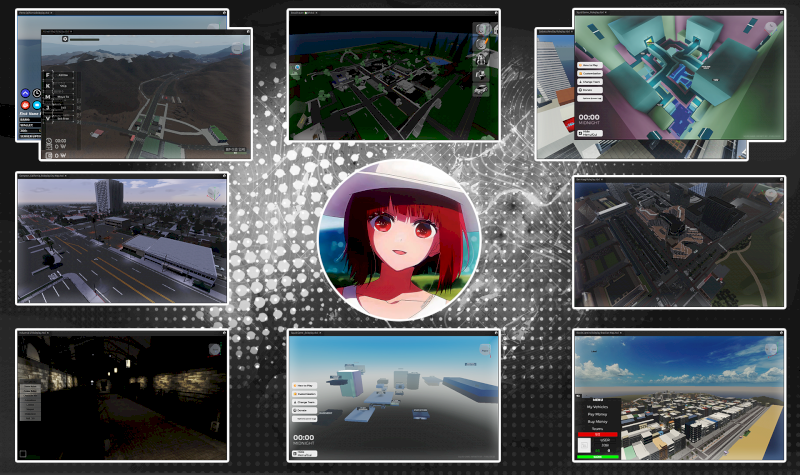
Task: Click the round icon in the dark alley window
Action: [214, 347]
